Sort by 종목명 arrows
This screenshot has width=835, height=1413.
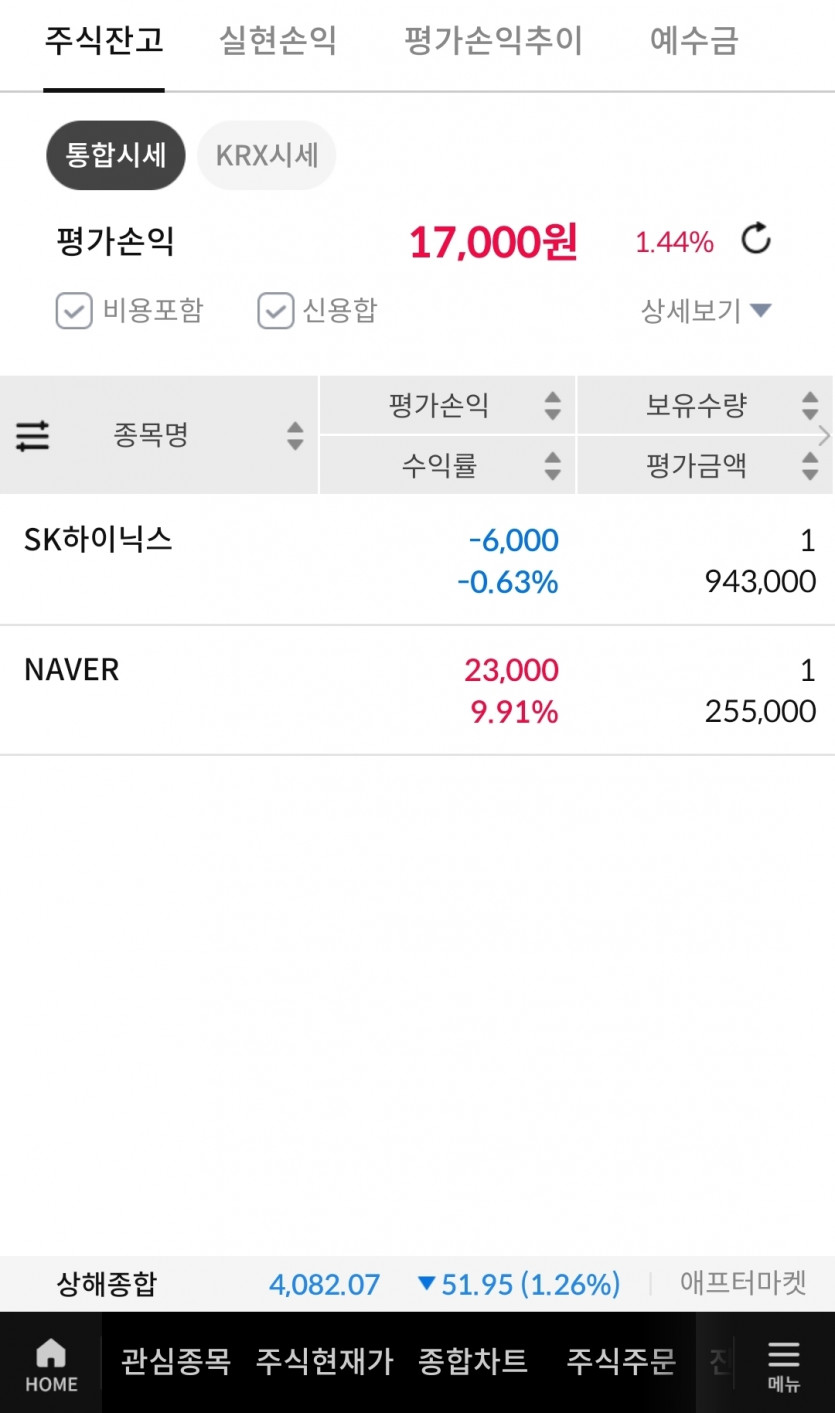pos(294,436)
